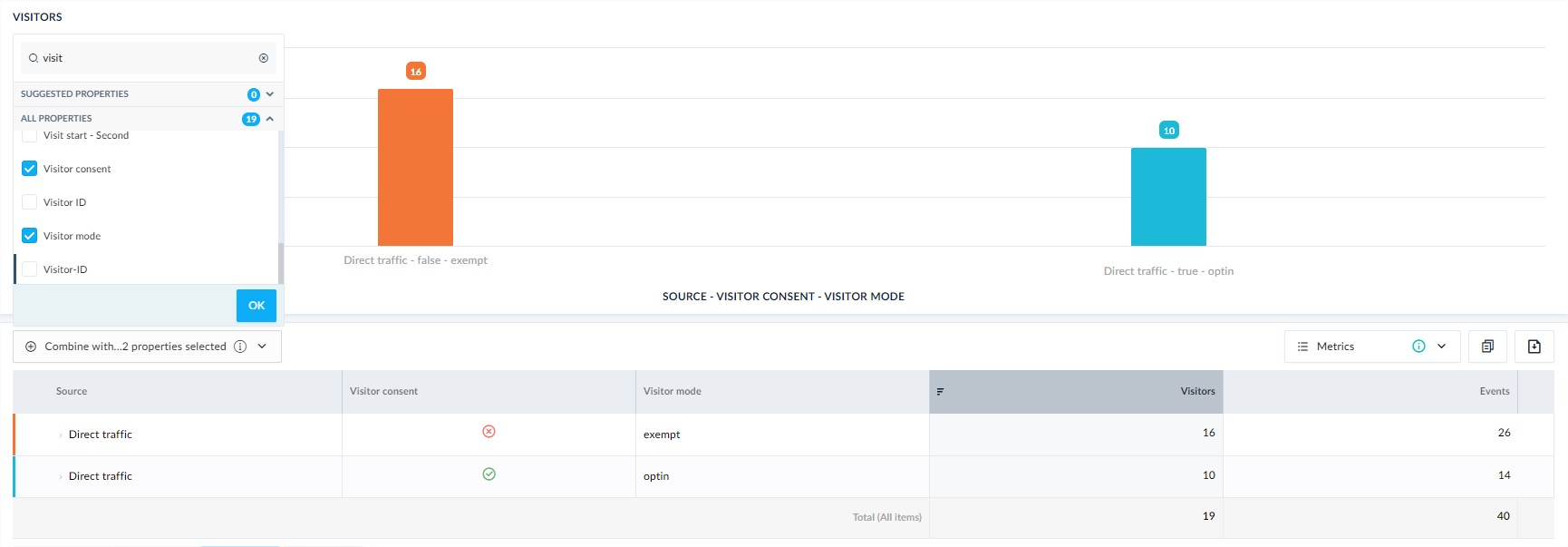Clear the property search field text

pos(264,58)
